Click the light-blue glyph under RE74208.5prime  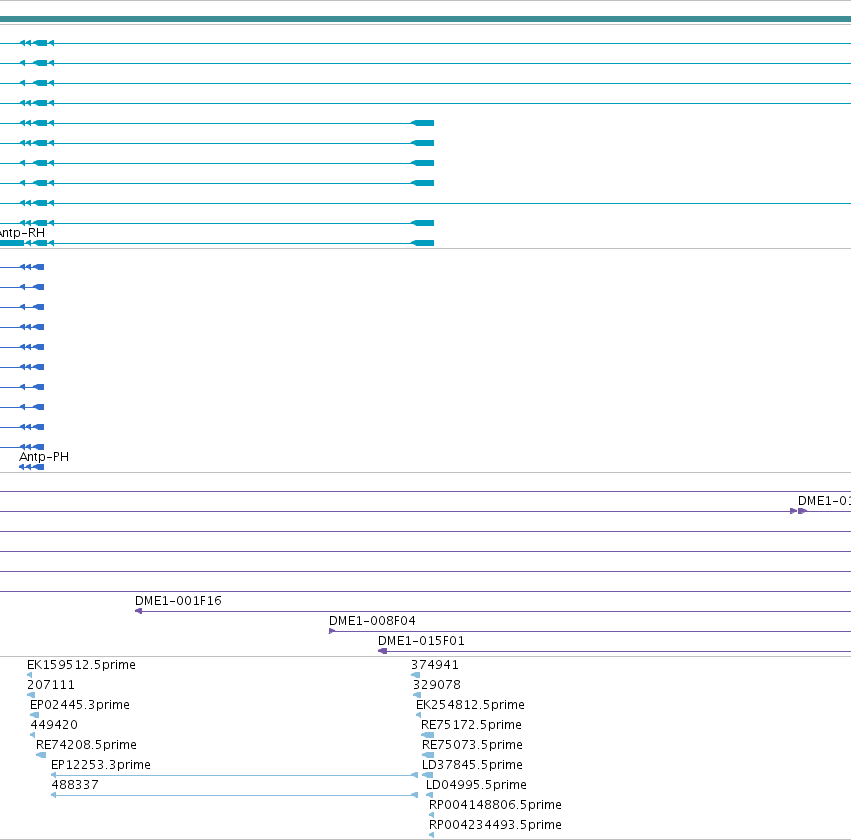(x=41, y=755)
